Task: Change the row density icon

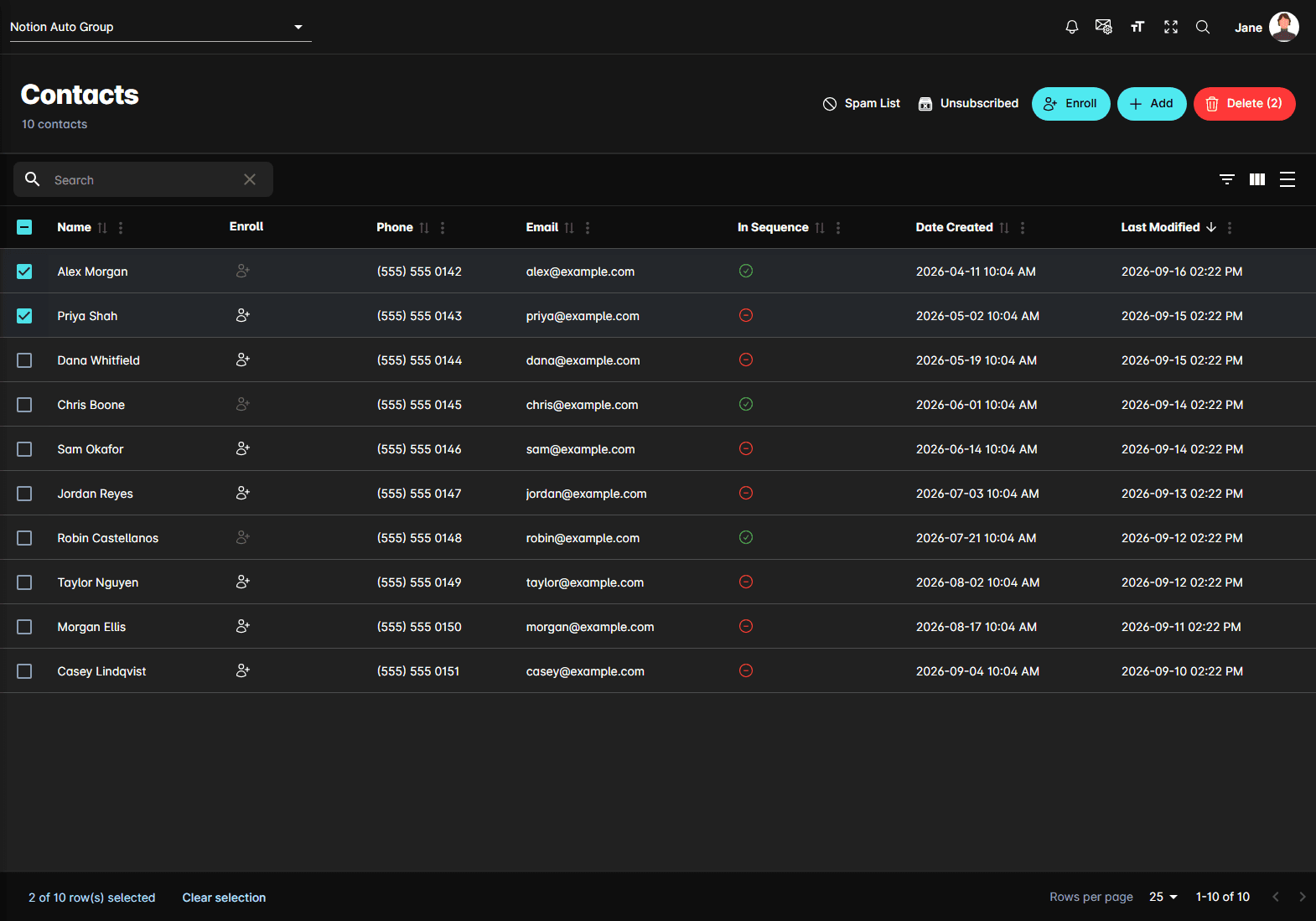Action: tap(1288, 179)
